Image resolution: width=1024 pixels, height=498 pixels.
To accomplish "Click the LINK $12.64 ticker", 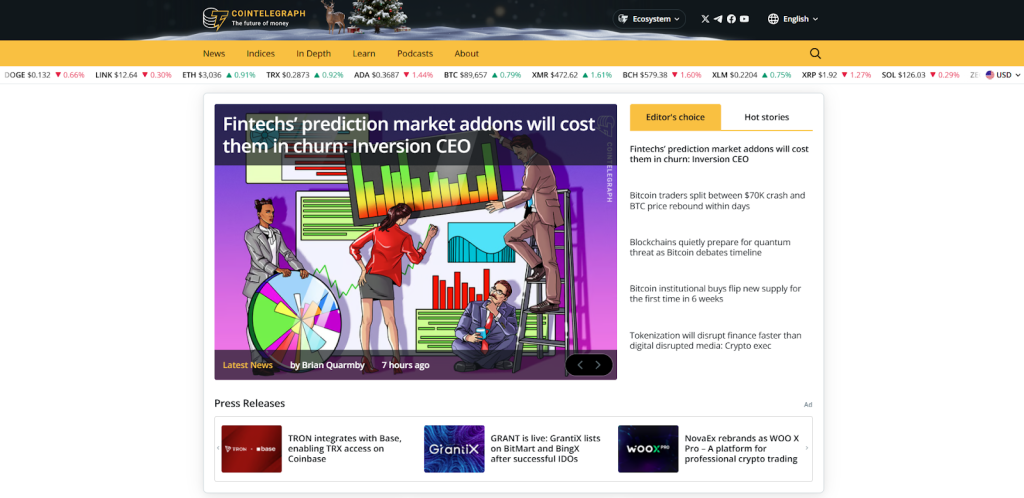I will coord(133,75).
